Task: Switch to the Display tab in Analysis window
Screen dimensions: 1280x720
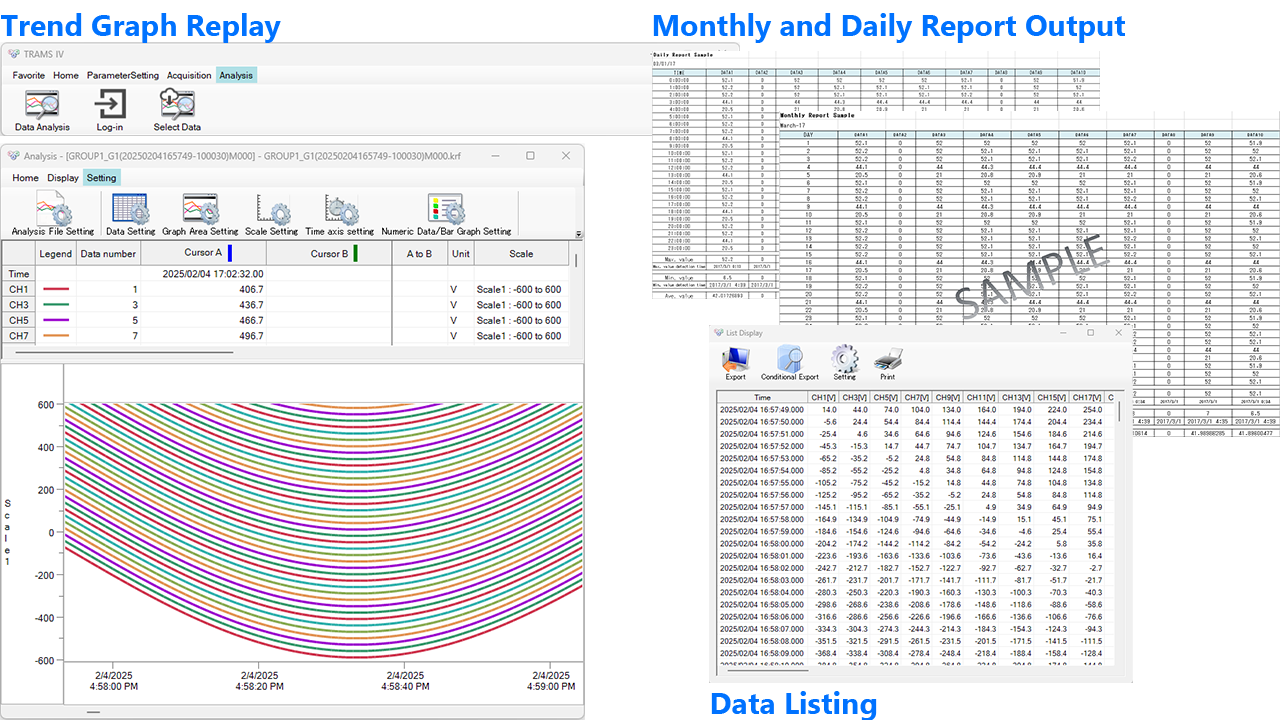Action: click(63, 178)
